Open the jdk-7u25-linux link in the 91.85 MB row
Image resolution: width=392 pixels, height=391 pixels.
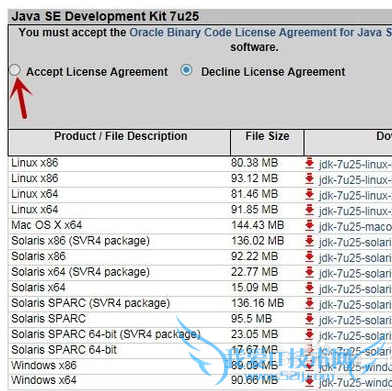click(x=355, y=211)
